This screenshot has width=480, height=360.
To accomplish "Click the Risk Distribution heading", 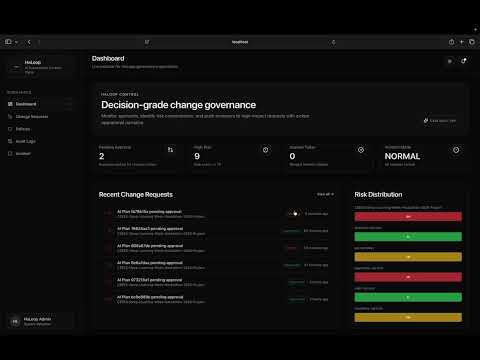I will 378,195.
